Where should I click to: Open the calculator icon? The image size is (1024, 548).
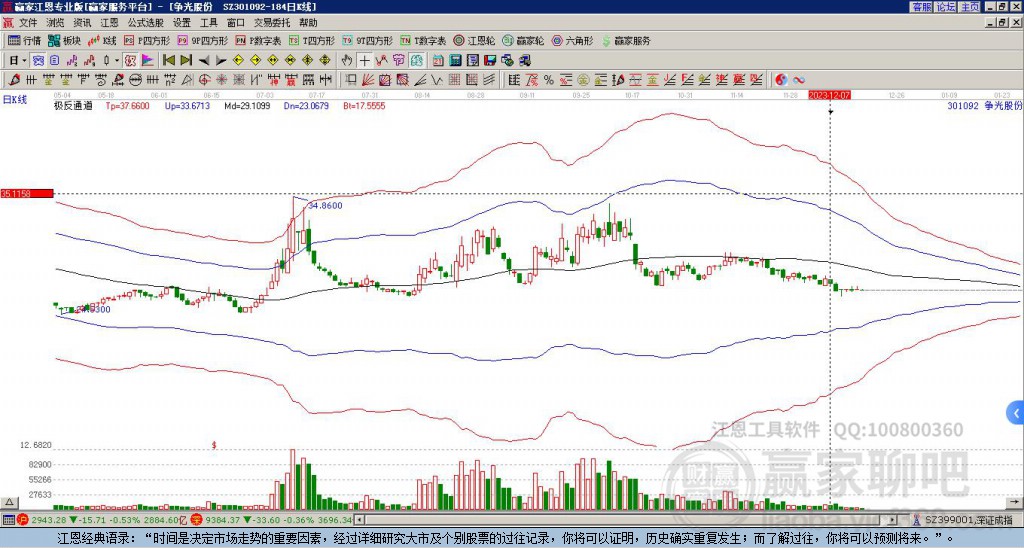(455, 61)
